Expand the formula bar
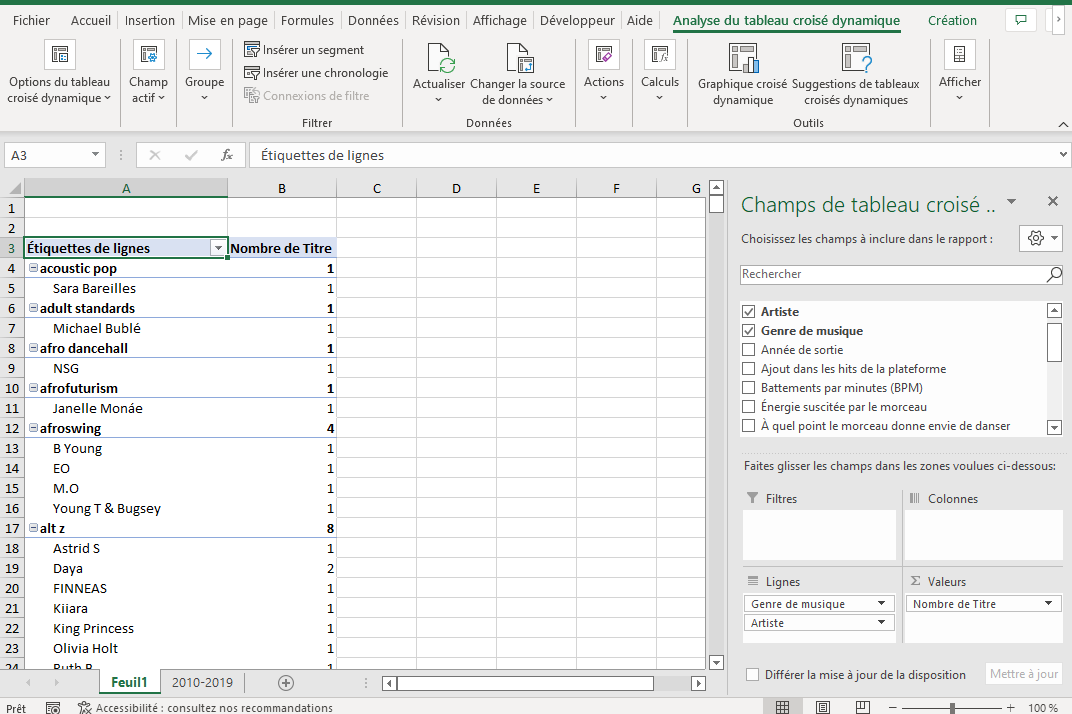 coord(1063,155)
